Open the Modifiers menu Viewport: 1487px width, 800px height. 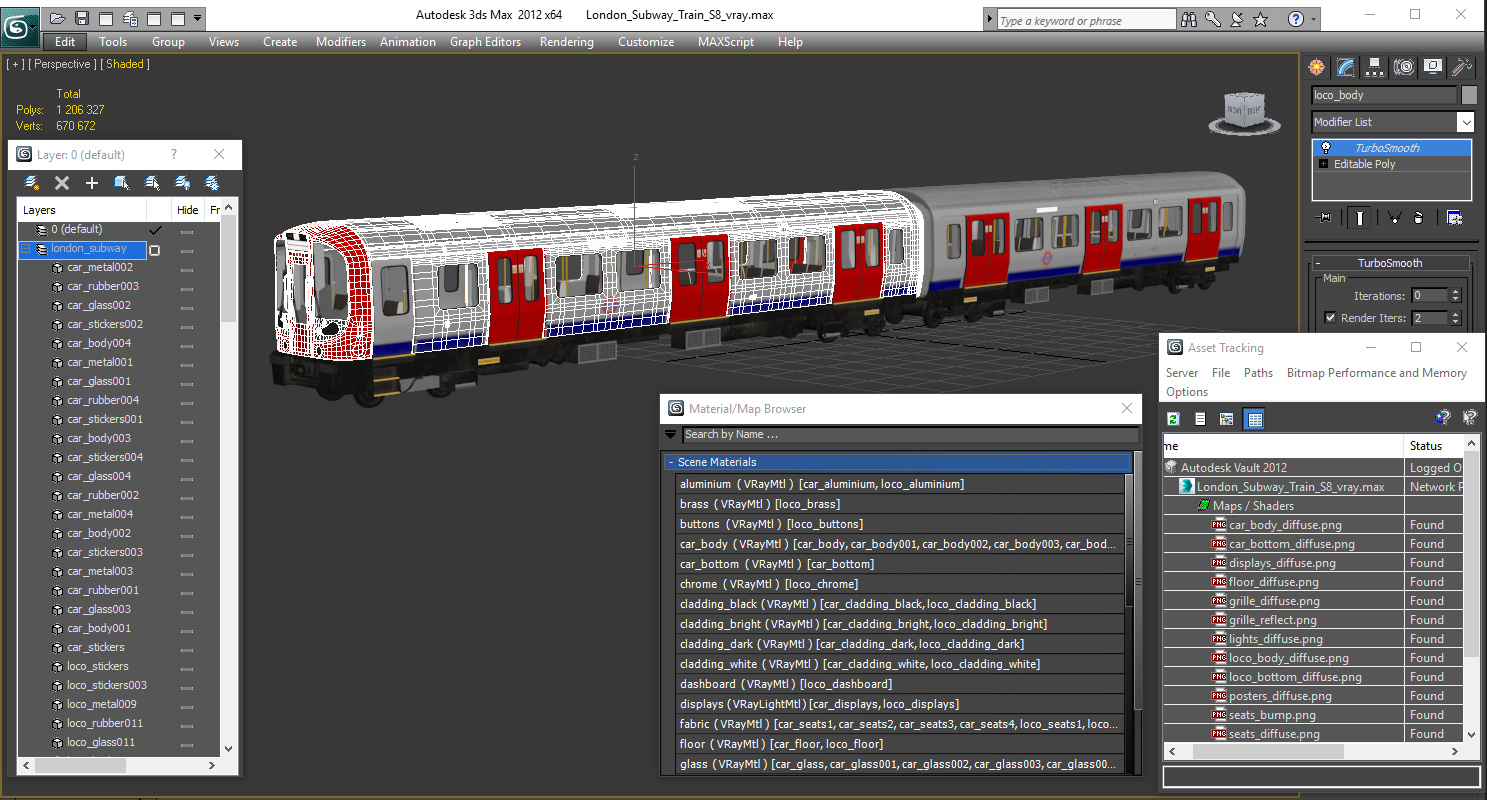point(341,42)
